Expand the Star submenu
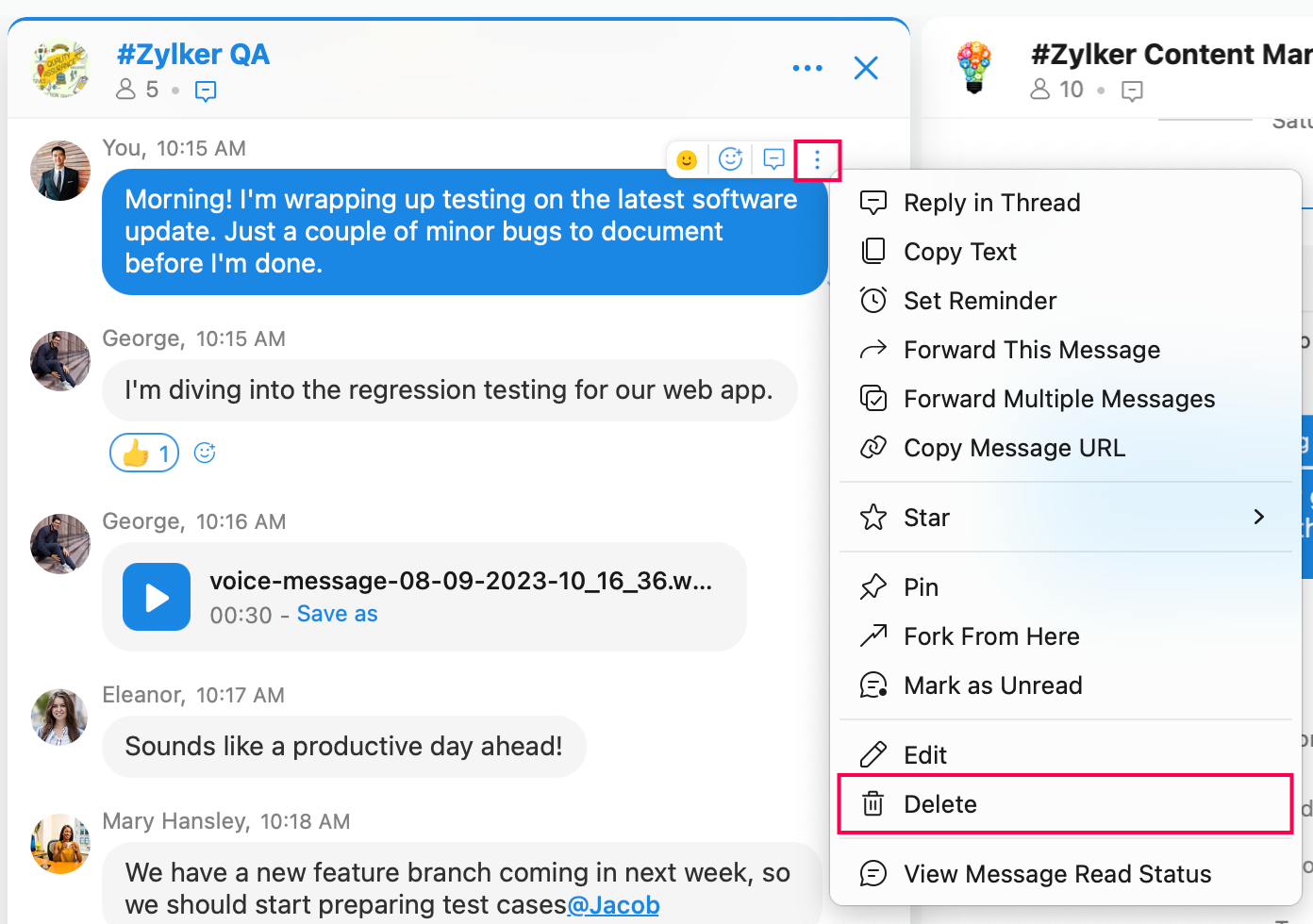1313x924 pixels. point(1258,517)
